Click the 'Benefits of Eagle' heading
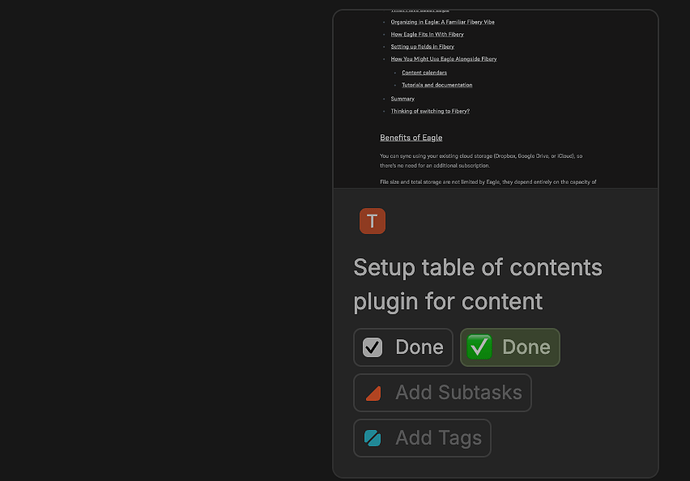The width and height of the screenshot is (690, 481). (410, 137)
